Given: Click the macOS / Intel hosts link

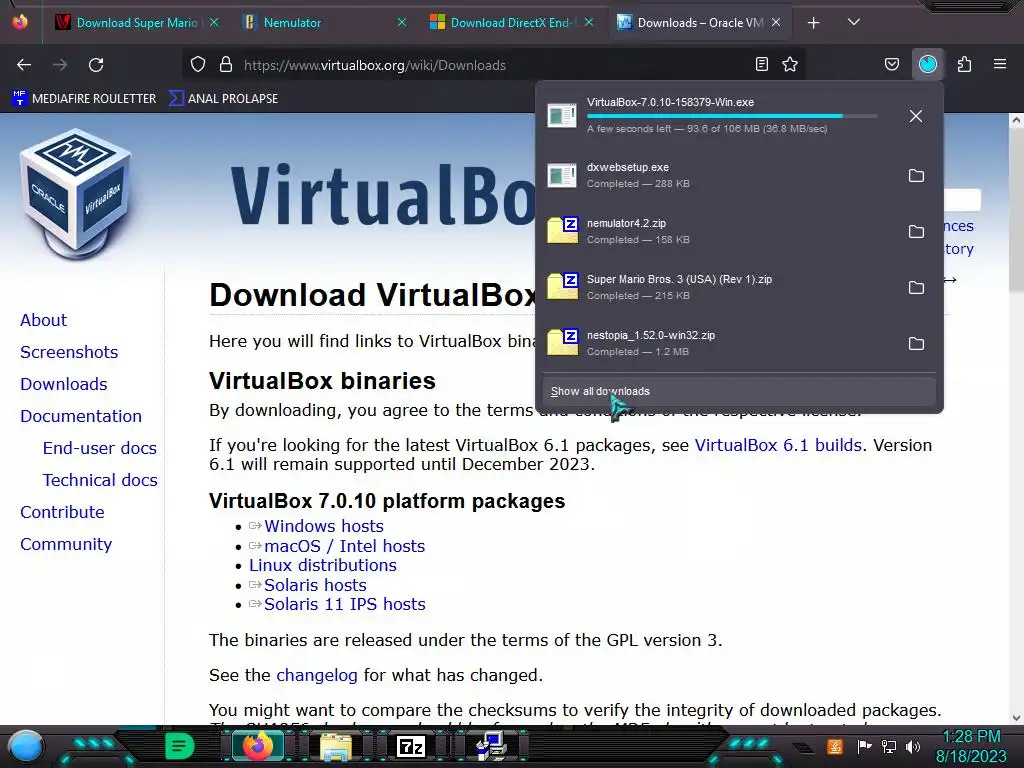Looking at the screenshot, I should click(344, 546).
